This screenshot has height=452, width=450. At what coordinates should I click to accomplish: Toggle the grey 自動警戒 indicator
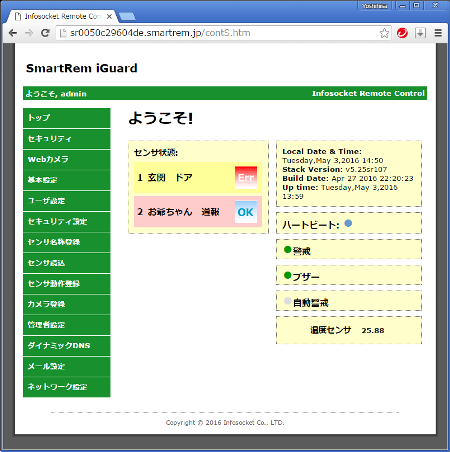point(288,301)
